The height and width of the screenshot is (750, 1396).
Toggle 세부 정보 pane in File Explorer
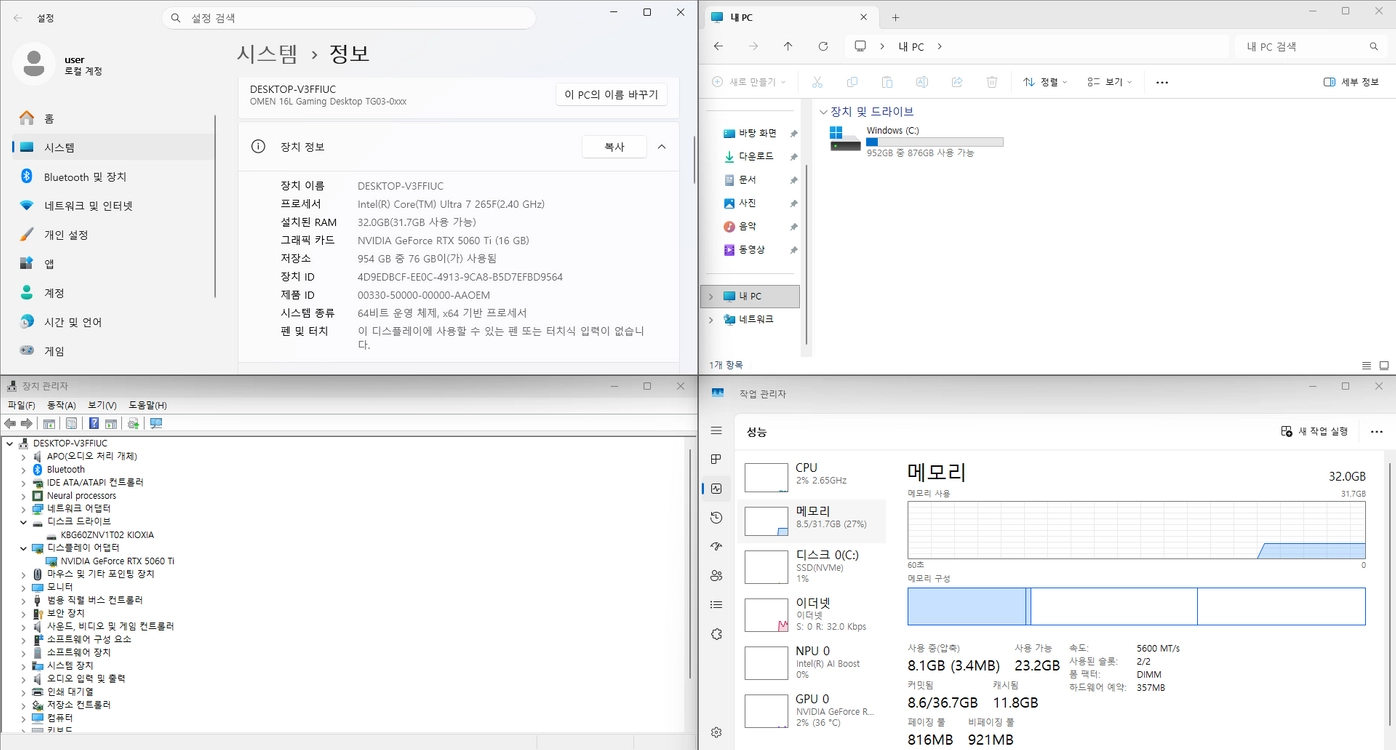pyautogui.click(x=1351, y=82)
